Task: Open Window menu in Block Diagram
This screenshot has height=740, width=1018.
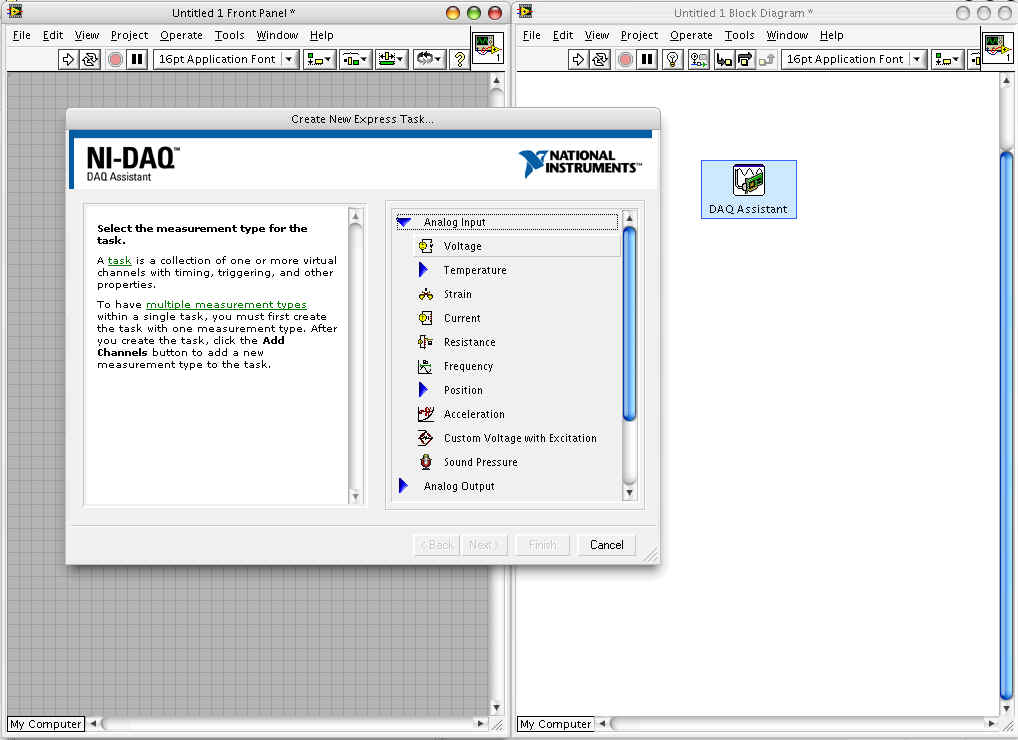Action: [787, 35]
